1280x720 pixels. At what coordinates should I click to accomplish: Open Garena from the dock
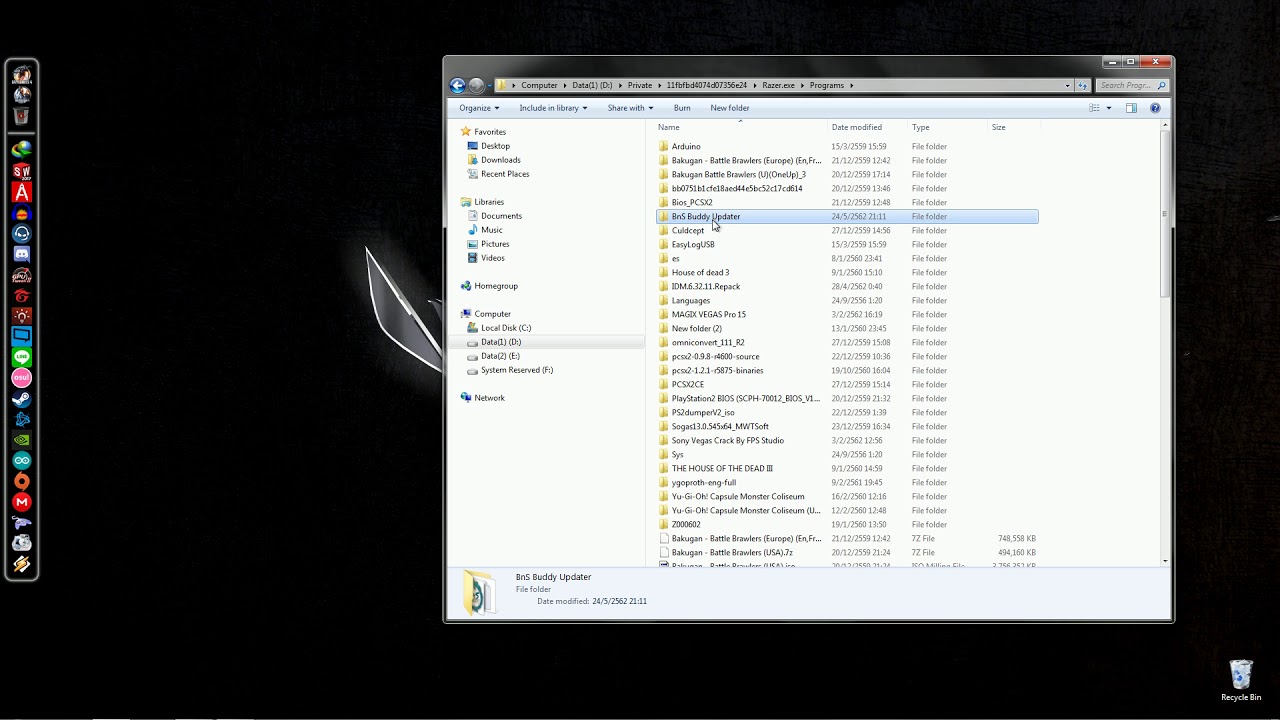22,296
